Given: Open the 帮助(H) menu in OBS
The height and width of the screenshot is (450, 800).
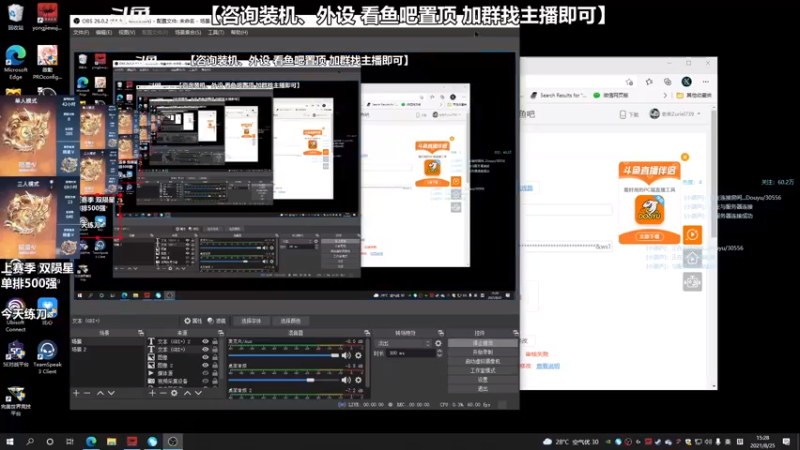Looking at the screenshot, I should (x=239, y=32).
